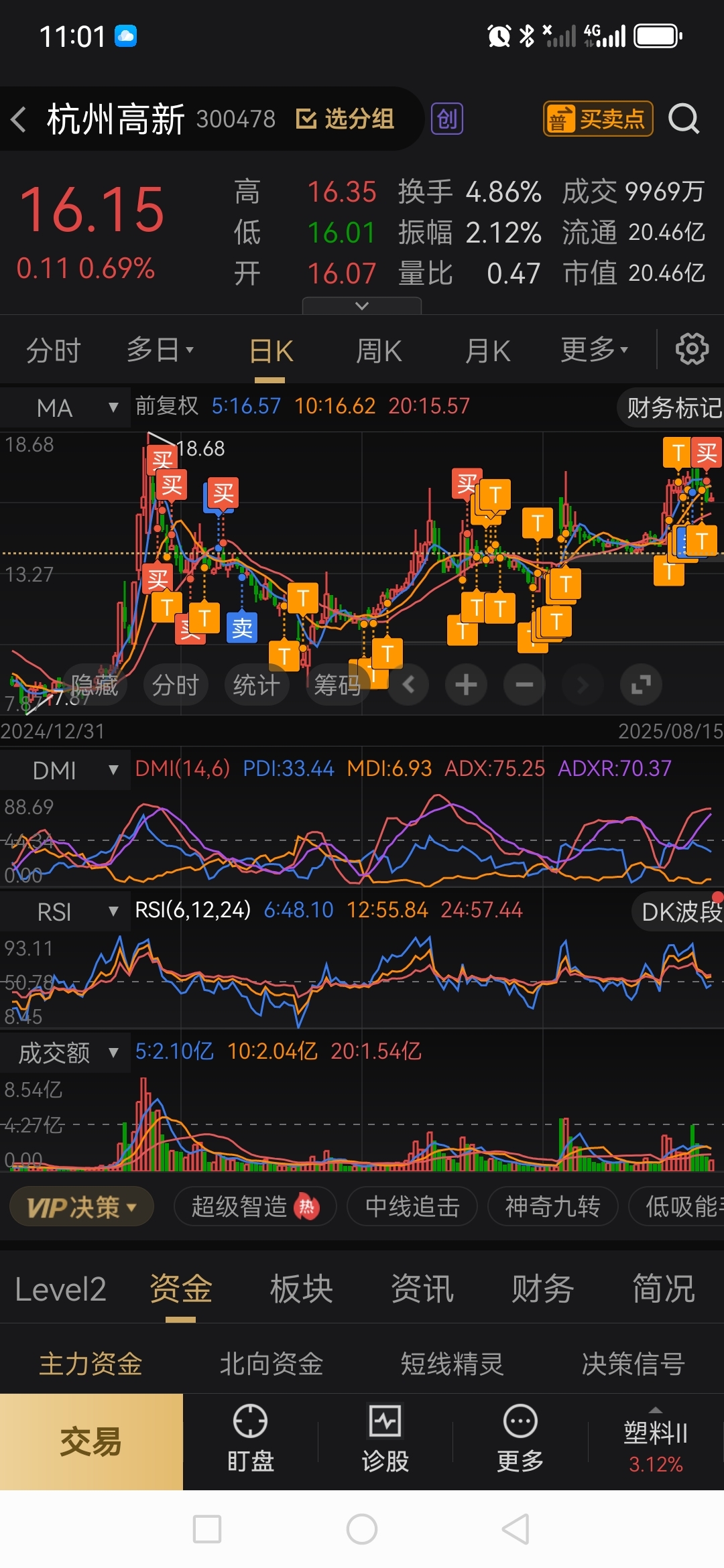The width and height of the screenshot is (724, 1568).
Task: Tap the Android recent apps square button
Action: click(x=207, y=1529)
